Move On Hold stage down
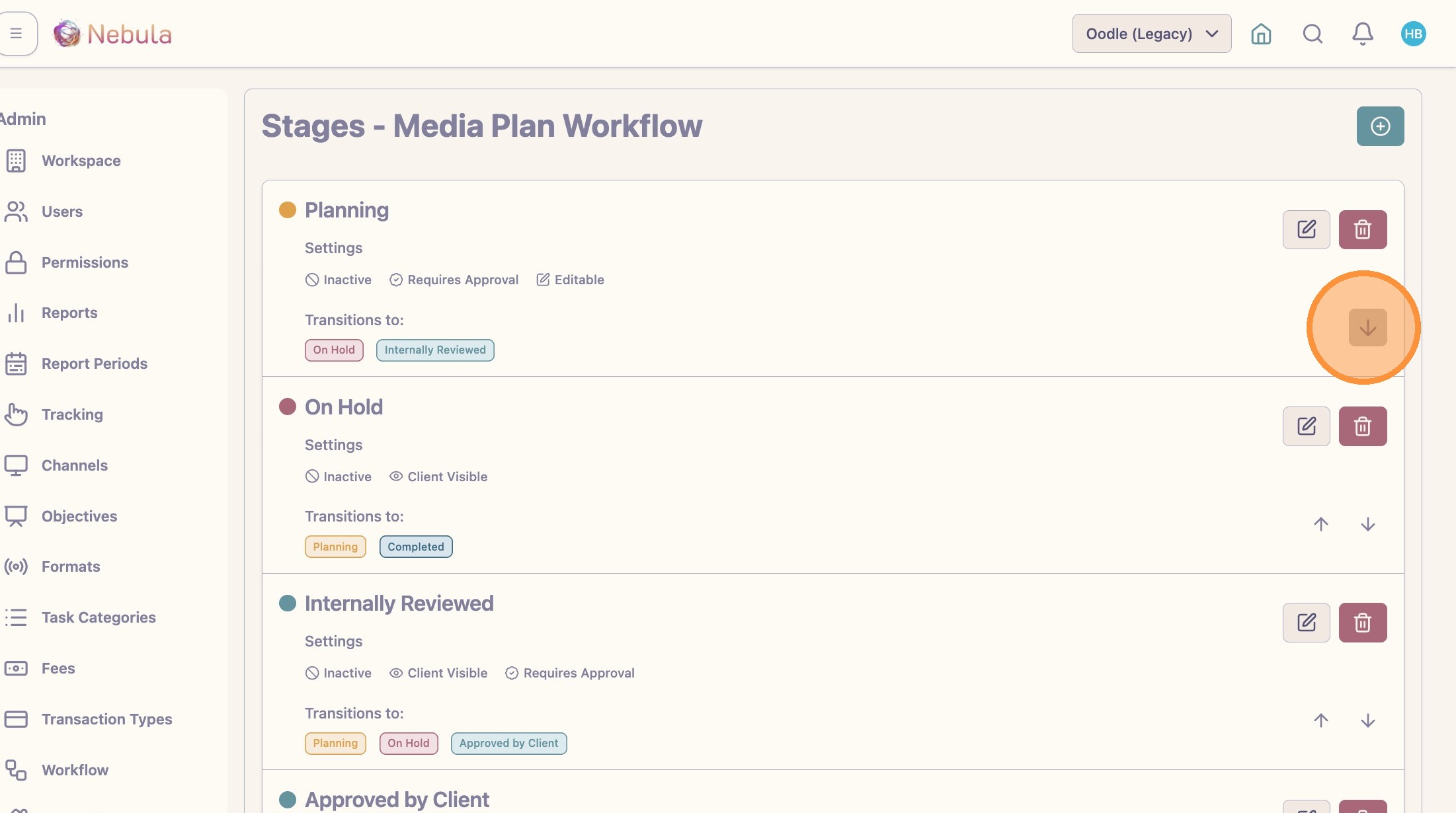The width and height of the screenshot is (1456, 813). tap(1367, 524)
